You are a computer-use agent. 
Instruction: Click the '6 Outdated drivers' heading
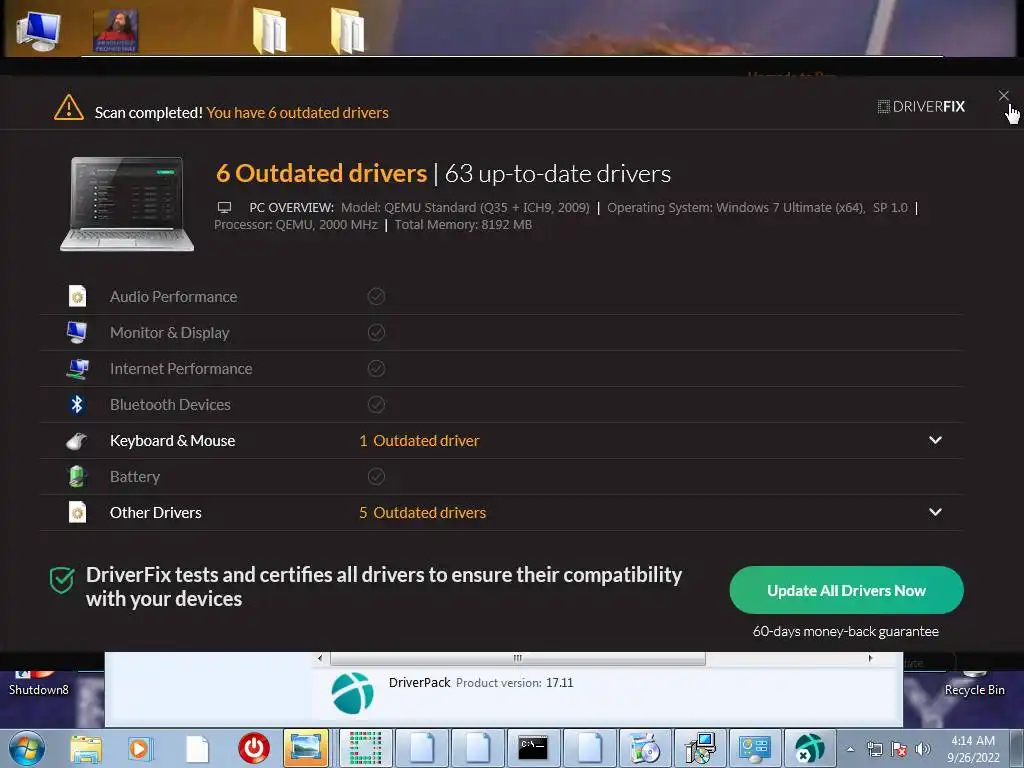tap(321, 173)
